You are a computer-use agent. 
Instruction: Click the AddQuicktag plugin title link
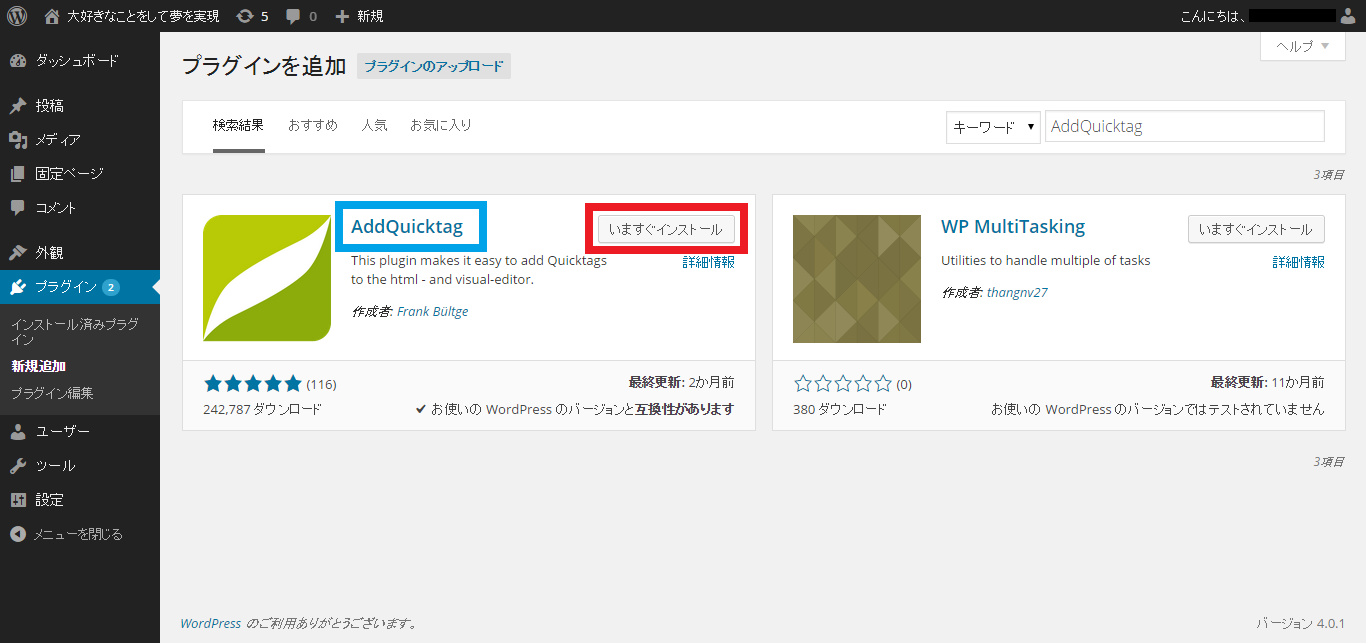(407, 226)
